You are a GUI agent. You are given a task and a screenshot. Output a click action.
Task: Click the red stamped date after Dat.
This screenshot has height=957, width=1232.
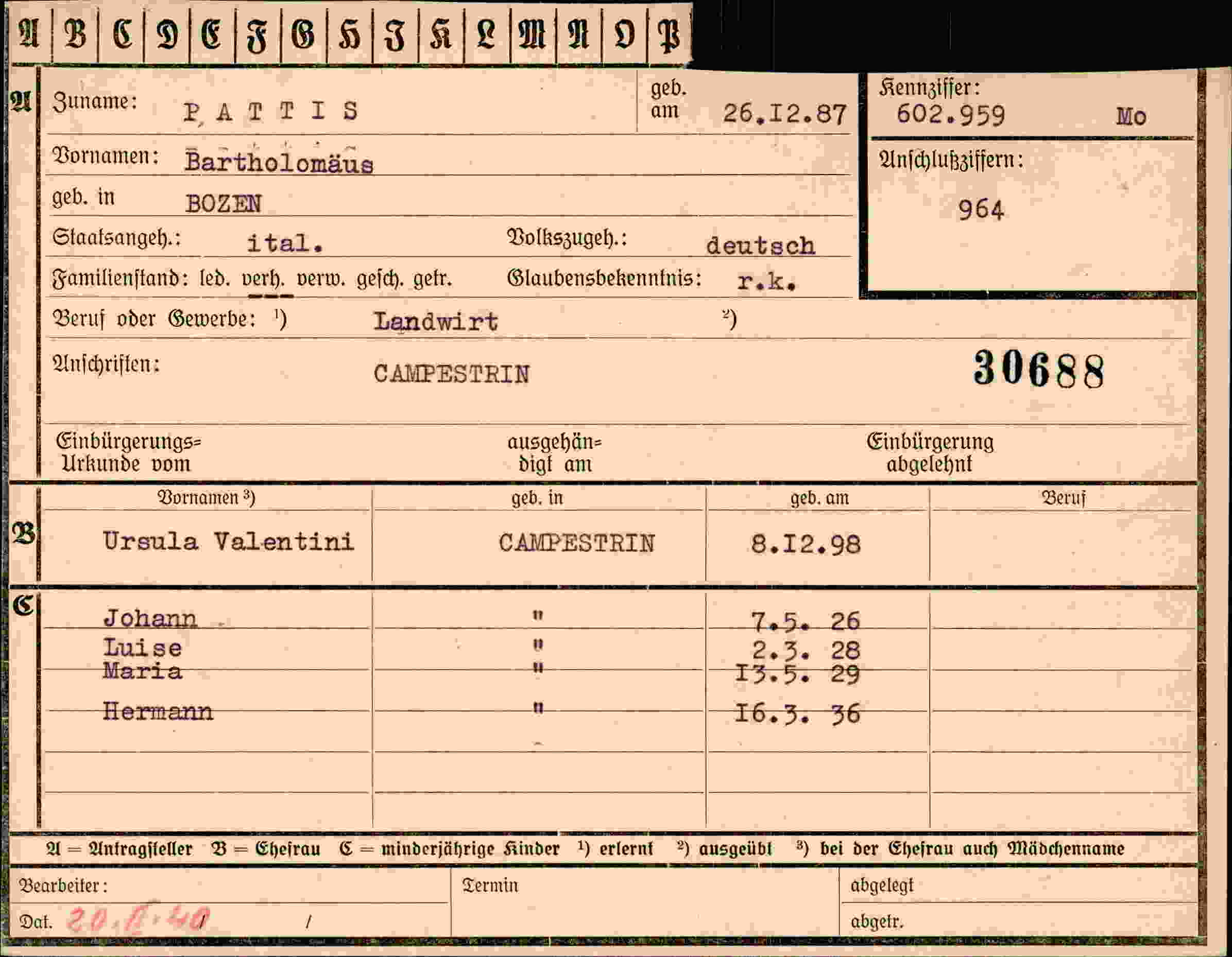tap(138, 920)
